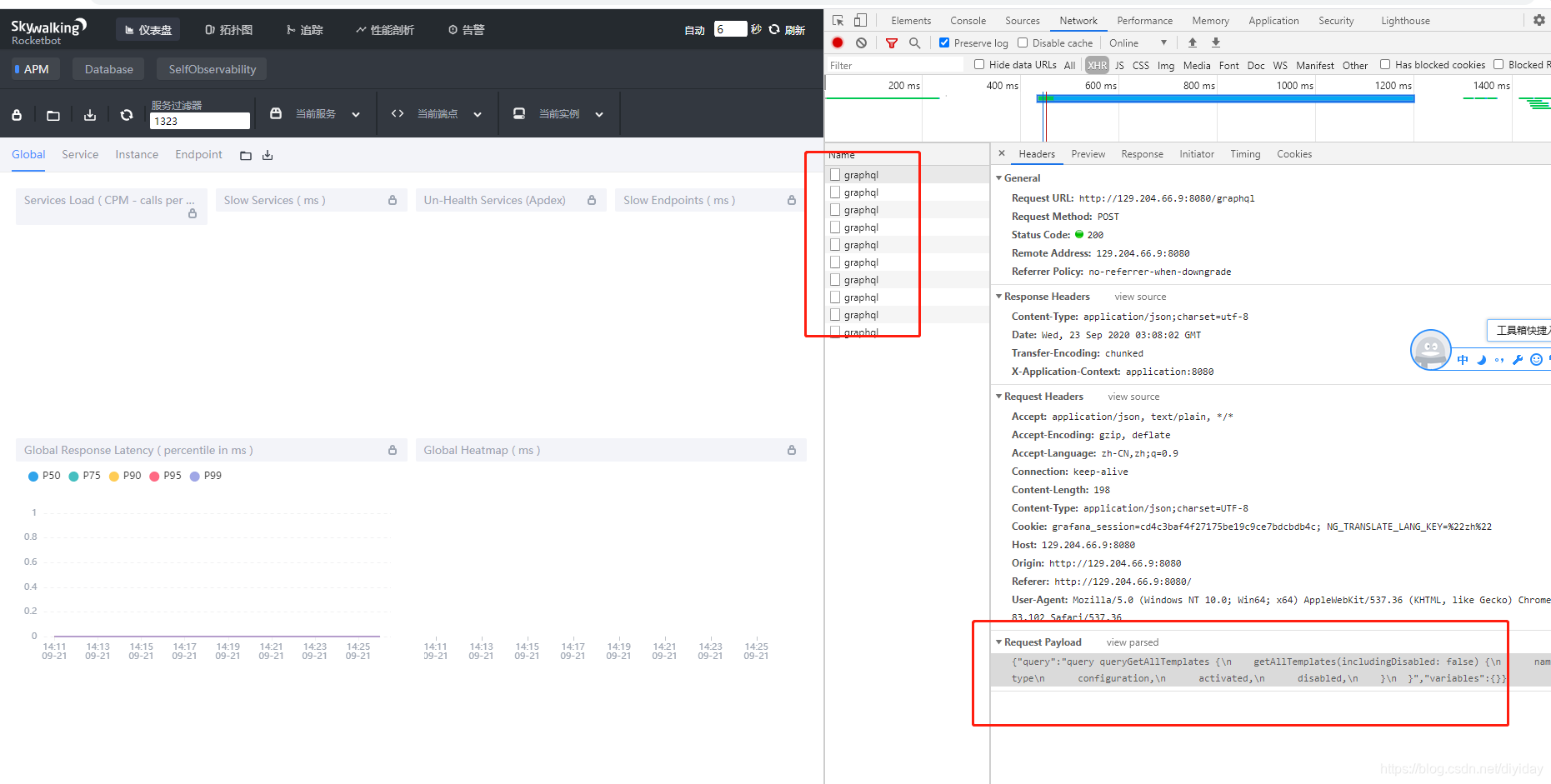
Task: Click the 200 ms mark on the timeline ruler
Action: (903, 85)
